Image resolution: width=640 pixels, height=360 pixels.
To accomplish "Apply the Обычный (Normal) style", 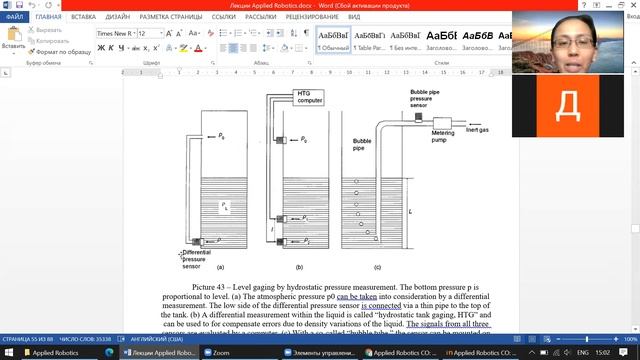I will point(333,40).
